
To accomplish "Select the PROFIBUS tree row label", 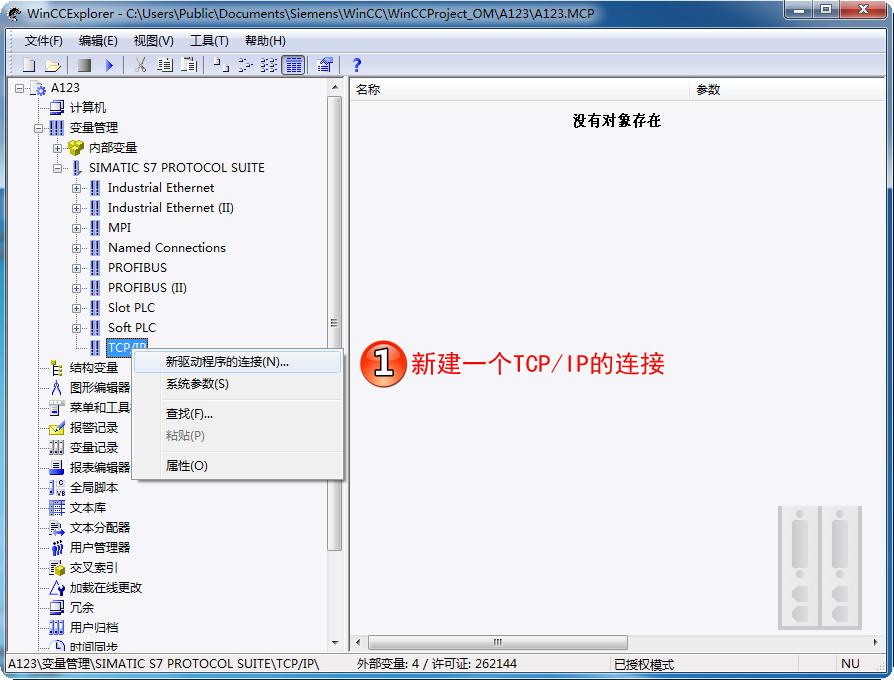I will (x=137, y=267).
